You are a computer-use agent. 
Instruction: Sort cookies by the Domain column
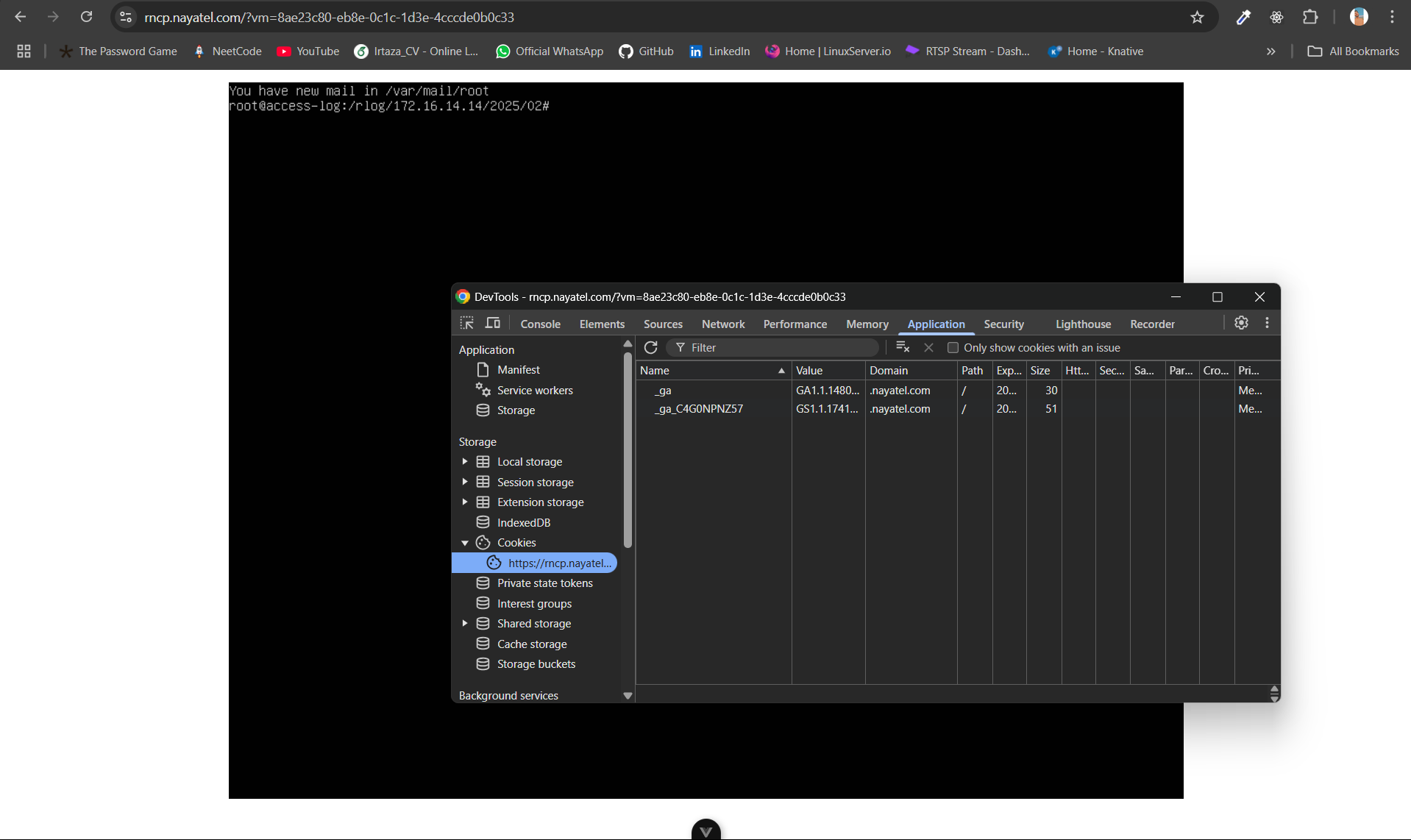point(911,370)
